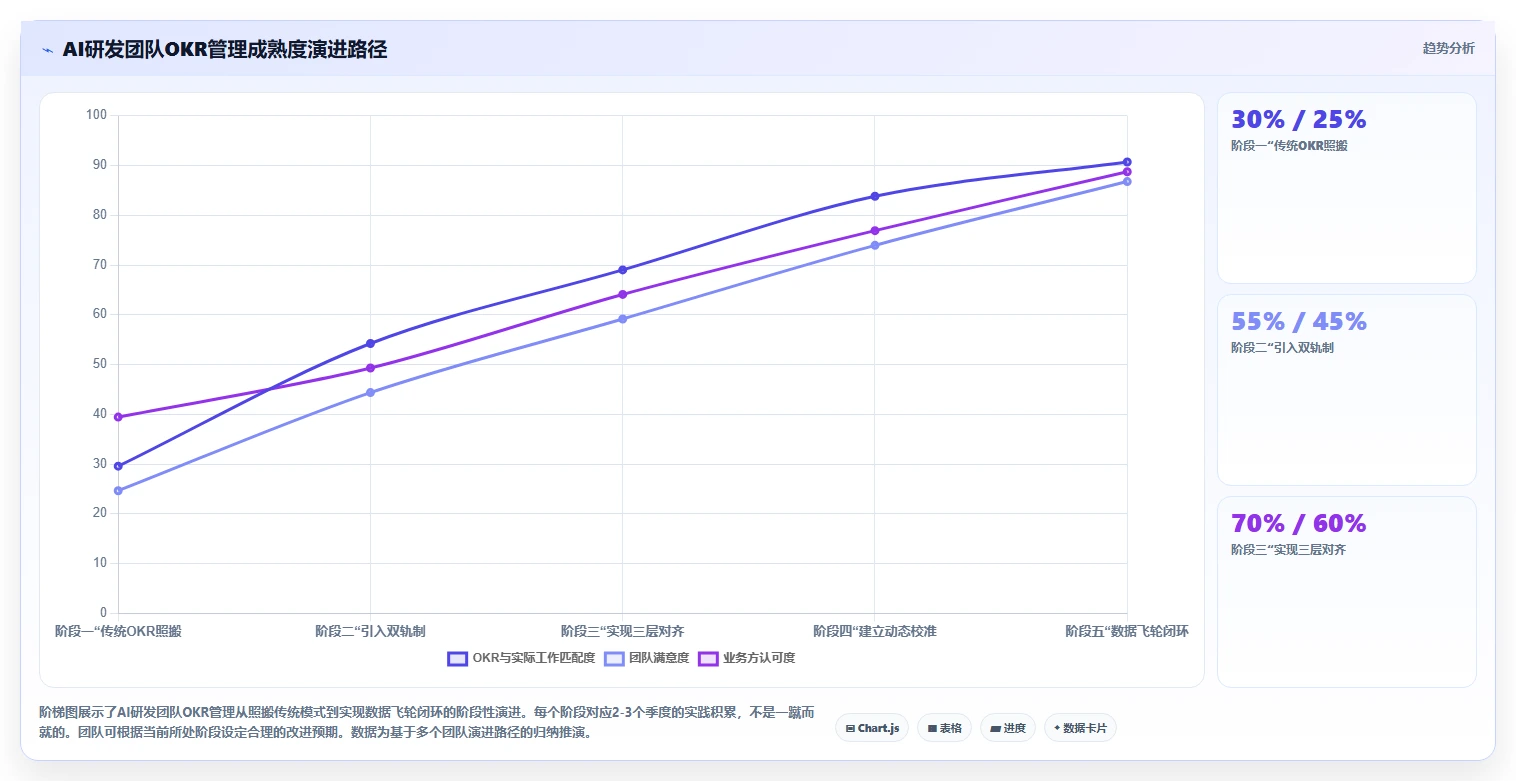Click x-axis label 阶段一“传统OKR照搬
1516x781 pixels.
click(x=118, y=631)
